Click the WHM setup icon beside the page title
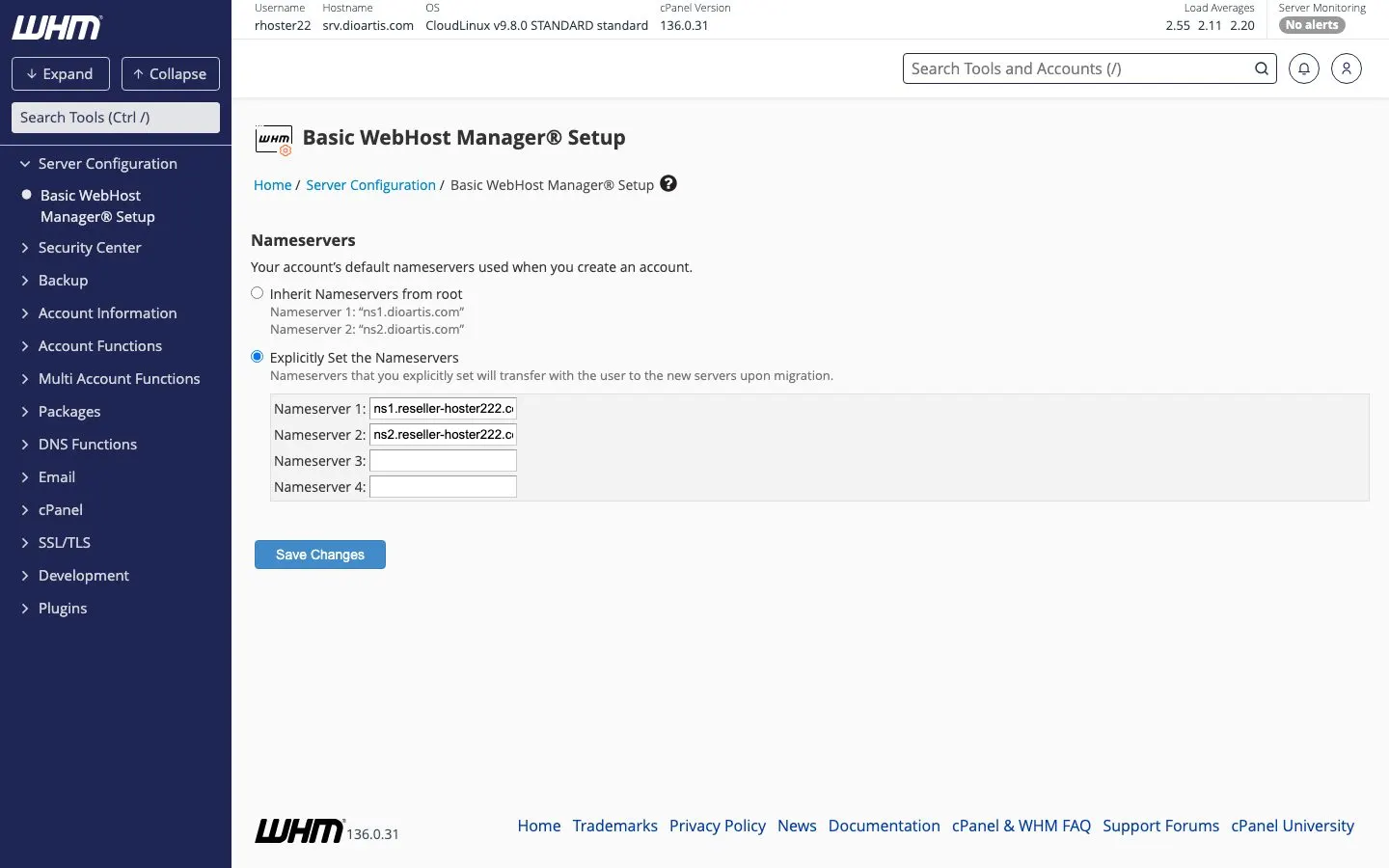This screenshot has width=1389, height=868. (x=274, y=140)
